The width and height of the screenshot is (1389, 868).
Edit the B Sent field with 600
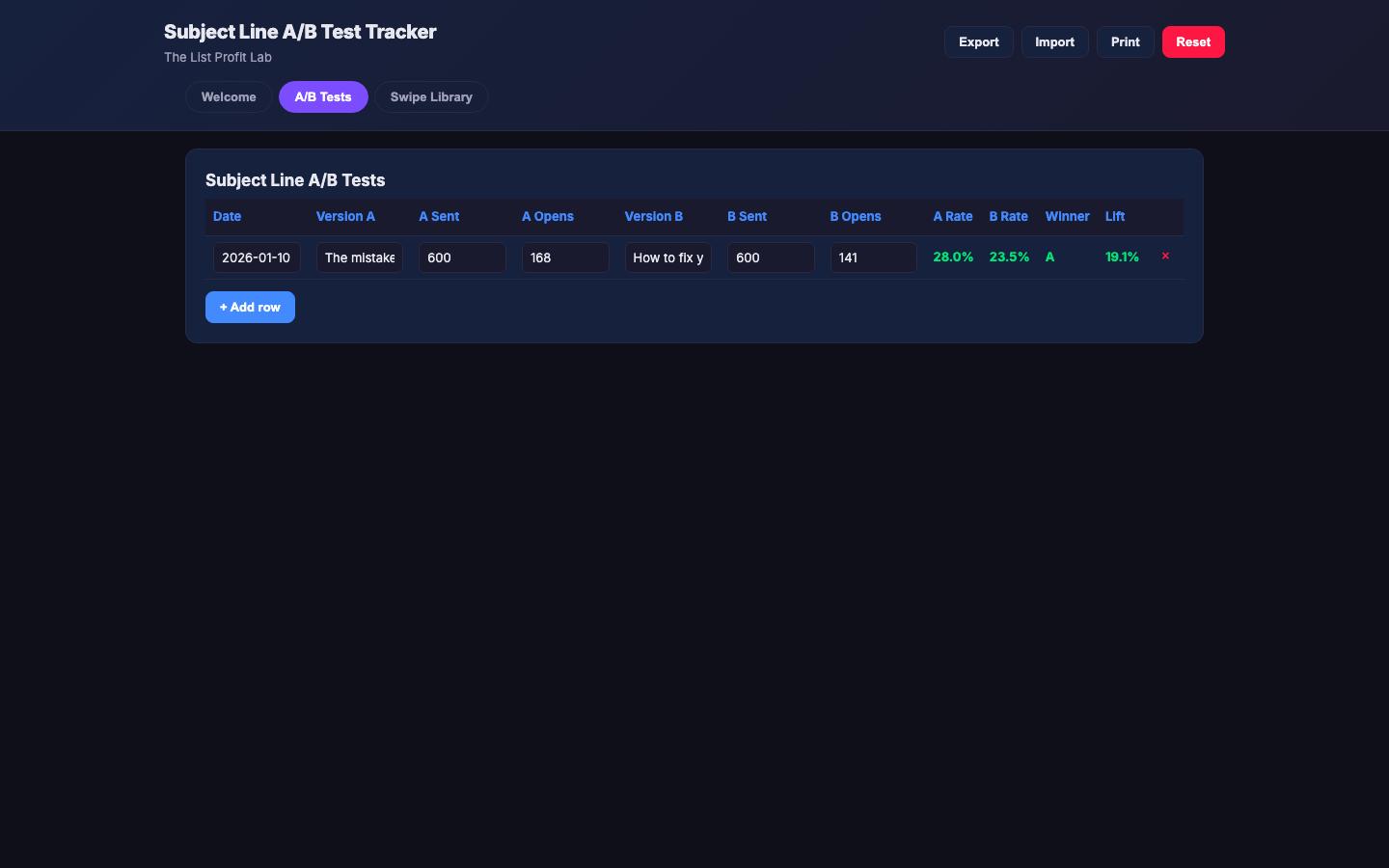point(771,258)
